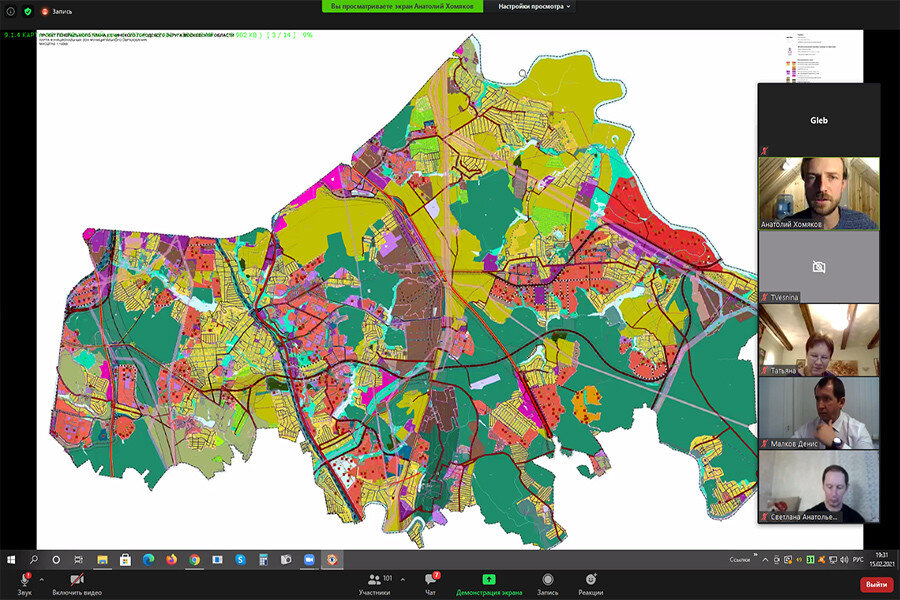
Task: Open "Настройки просмотра" view options dropdown
Action: tap(534, 6)
